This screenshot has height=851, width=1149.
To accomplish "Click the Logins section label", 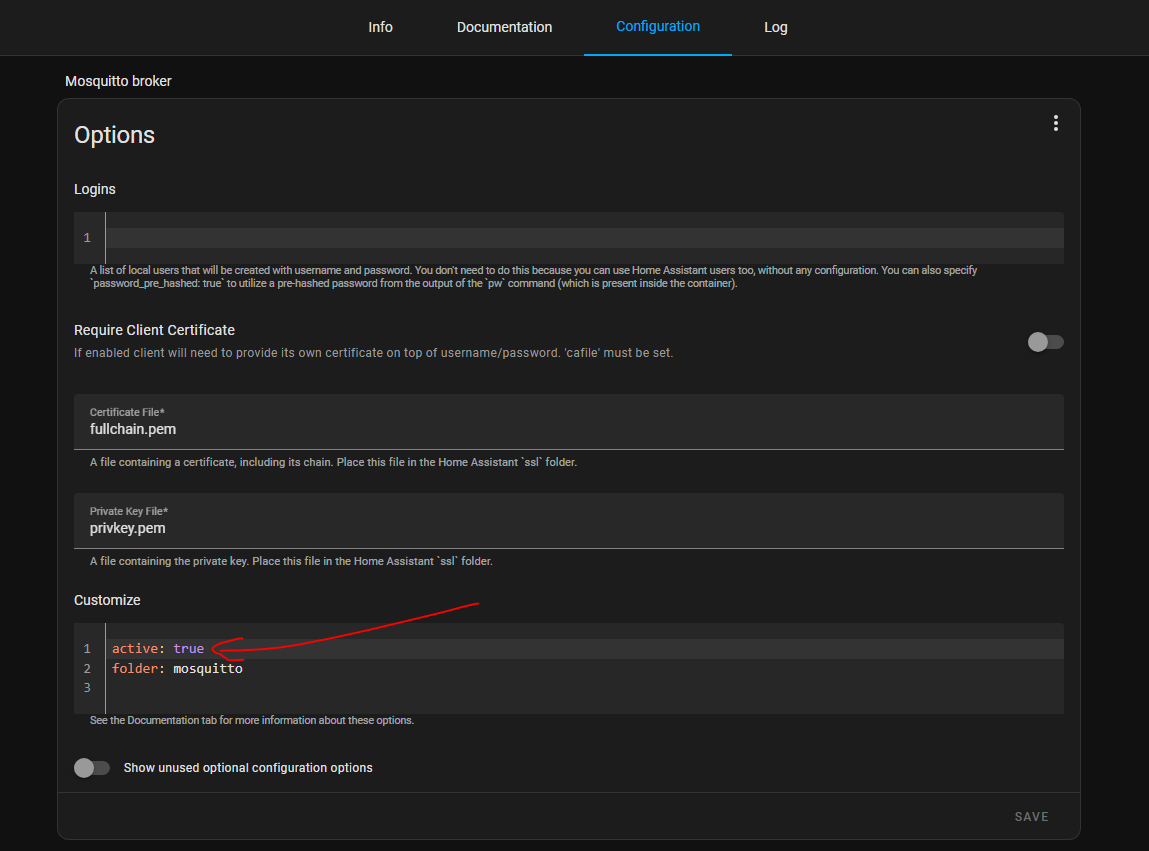I will 95,189.
